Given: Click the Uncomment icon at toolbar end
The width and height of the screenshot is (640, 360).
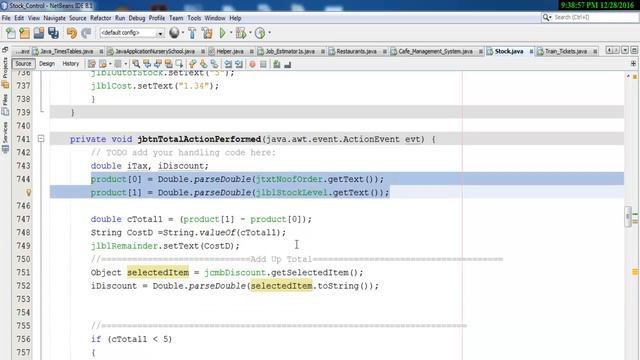Looking at the screenshot, I should point(287,64).
